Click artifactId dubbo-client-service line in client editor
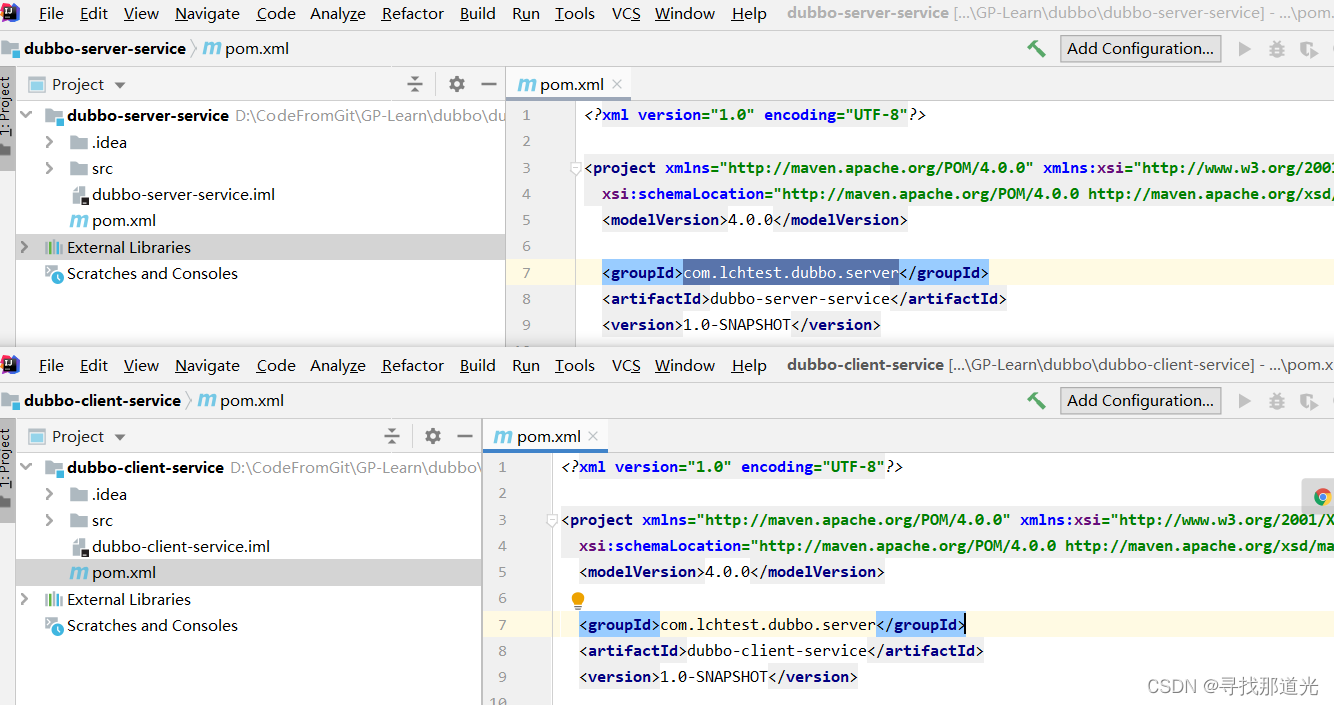The width and height of the screenshot is (1334, 705). [x=781, y=651]
